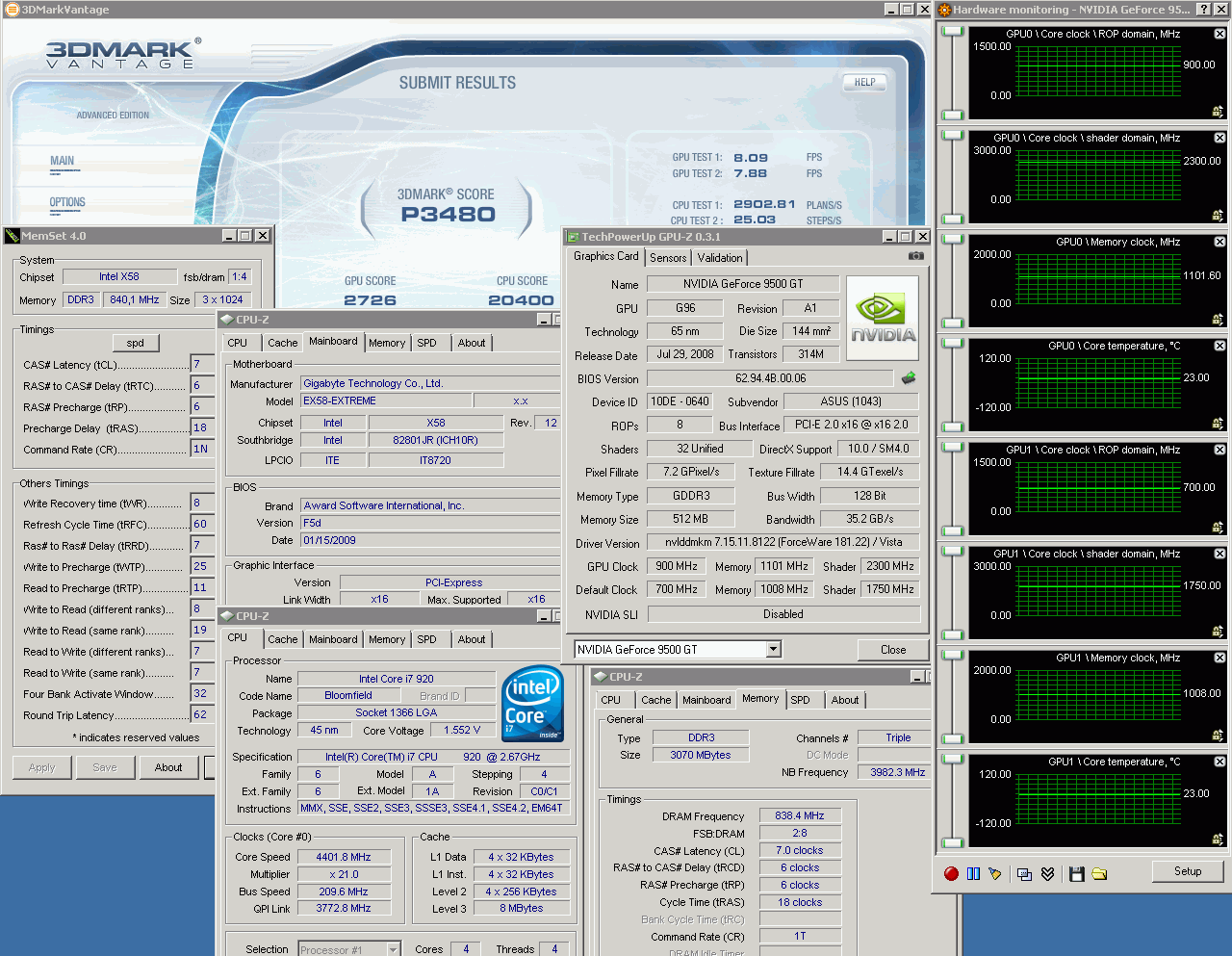Close the GPU1 shader domain graph
This screenshot has width=1232, height=956.
click(x=1219, y=554)
